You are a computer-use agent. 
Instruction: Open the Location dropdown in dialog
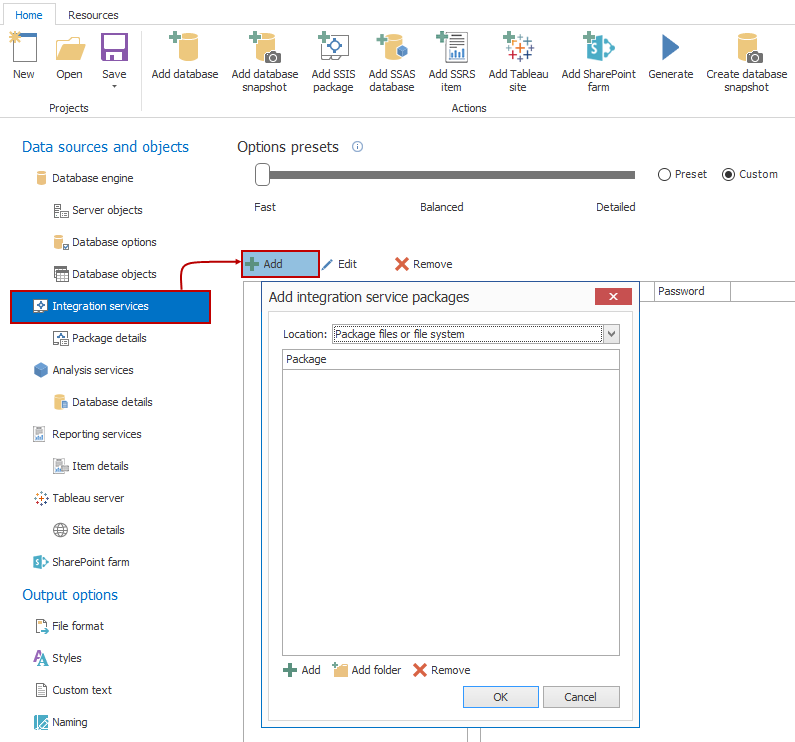click(x=611, y=334)
